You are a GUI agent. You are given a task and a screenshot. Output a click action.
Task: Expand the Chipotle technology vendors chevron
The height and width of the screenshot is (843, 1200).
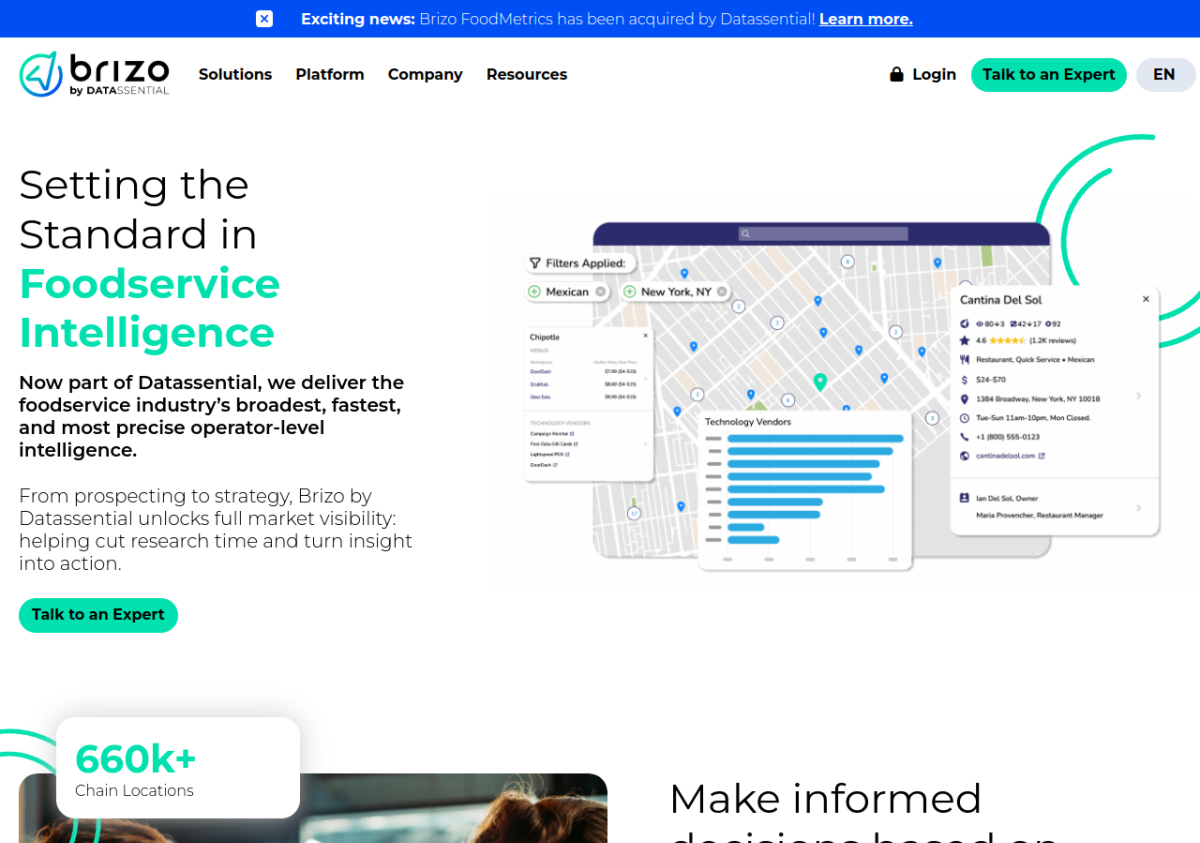645,444
